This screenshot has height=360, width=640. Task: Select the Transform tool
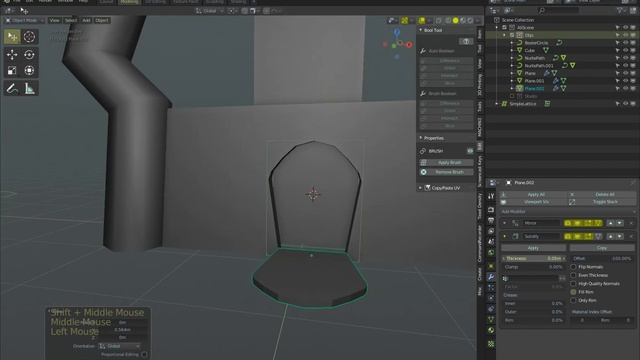[x=29, y=70]
